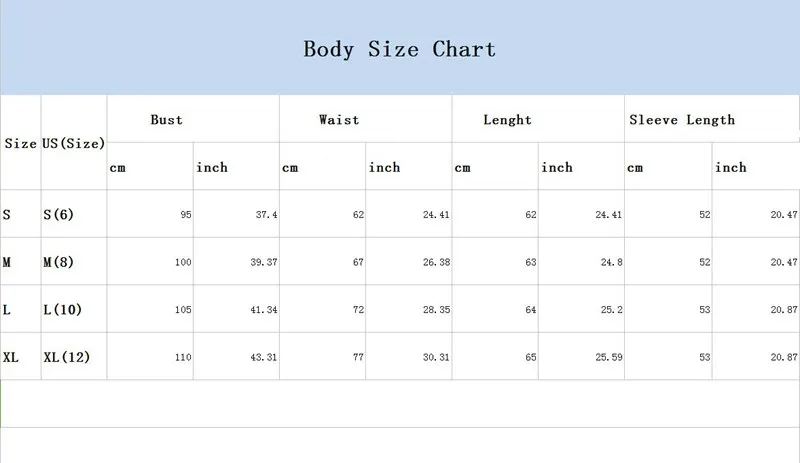Click the Body Size Chart title
800x463 pixels.
[399, 50]
